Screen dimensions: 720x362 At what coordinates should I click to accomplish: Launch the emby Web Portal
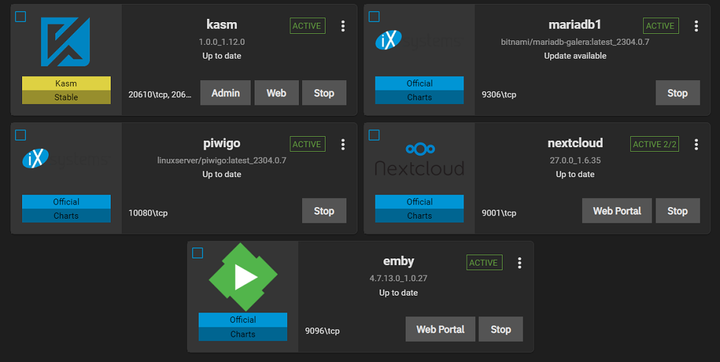(440, 329)
